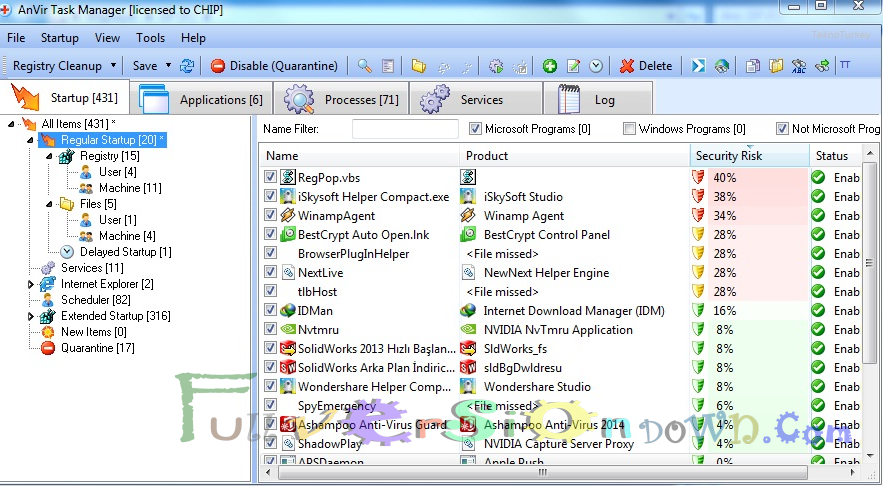Sort by the Name column header
883x486 pixels.
[x=360, y=156]
